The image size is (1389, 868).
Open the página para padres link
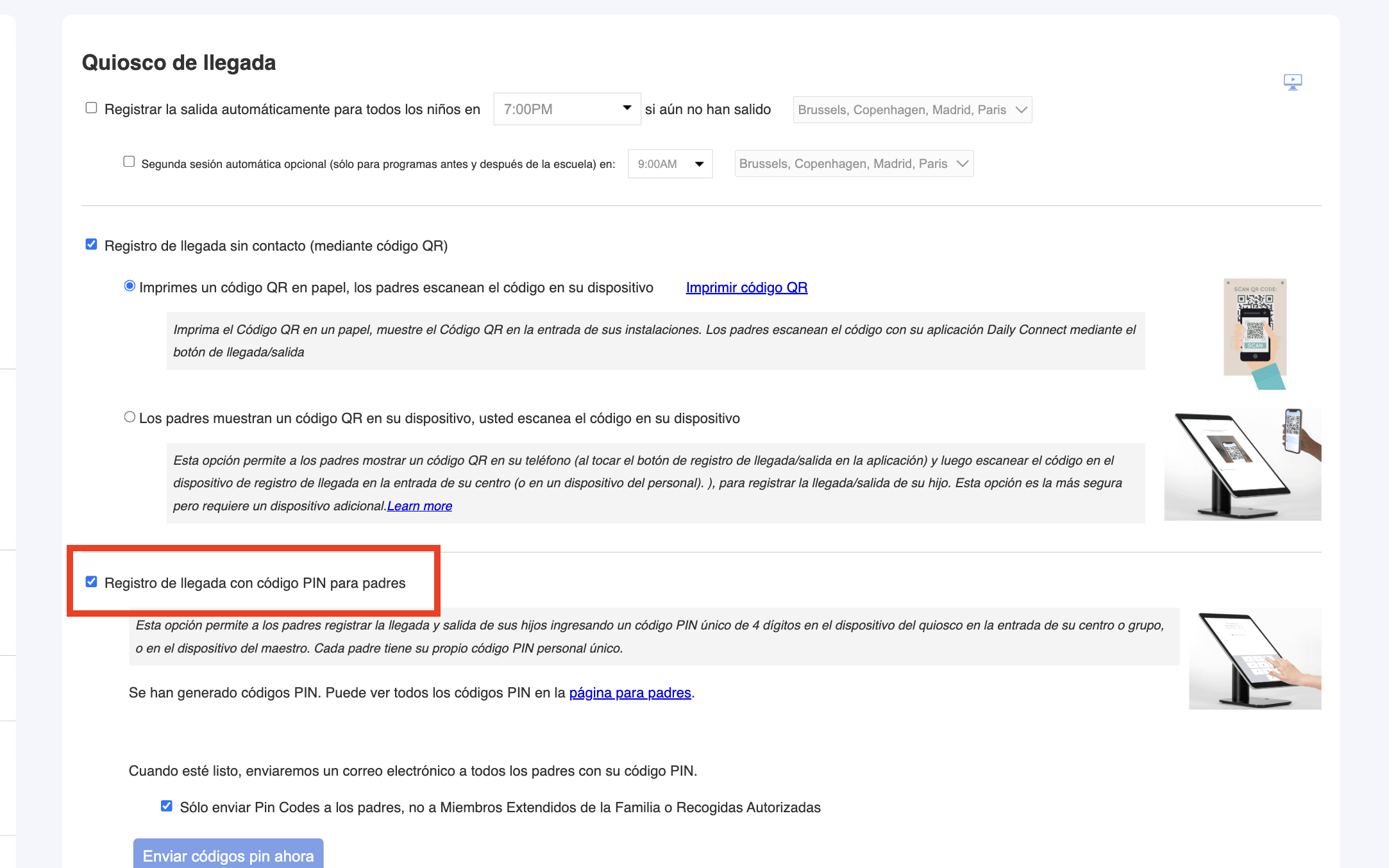click(630, 693)
